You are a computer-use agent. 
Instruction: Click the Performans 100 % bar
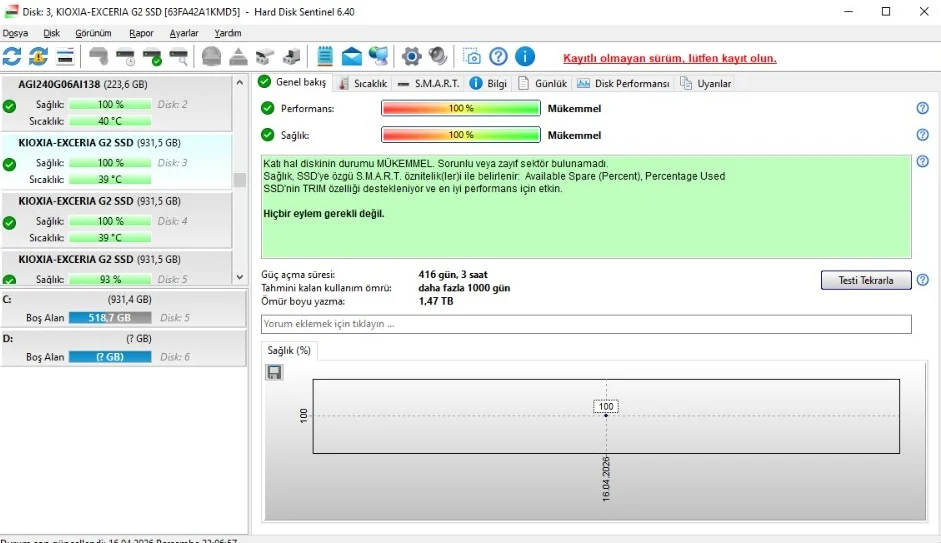pyautogui.click(x=461, y=108)
